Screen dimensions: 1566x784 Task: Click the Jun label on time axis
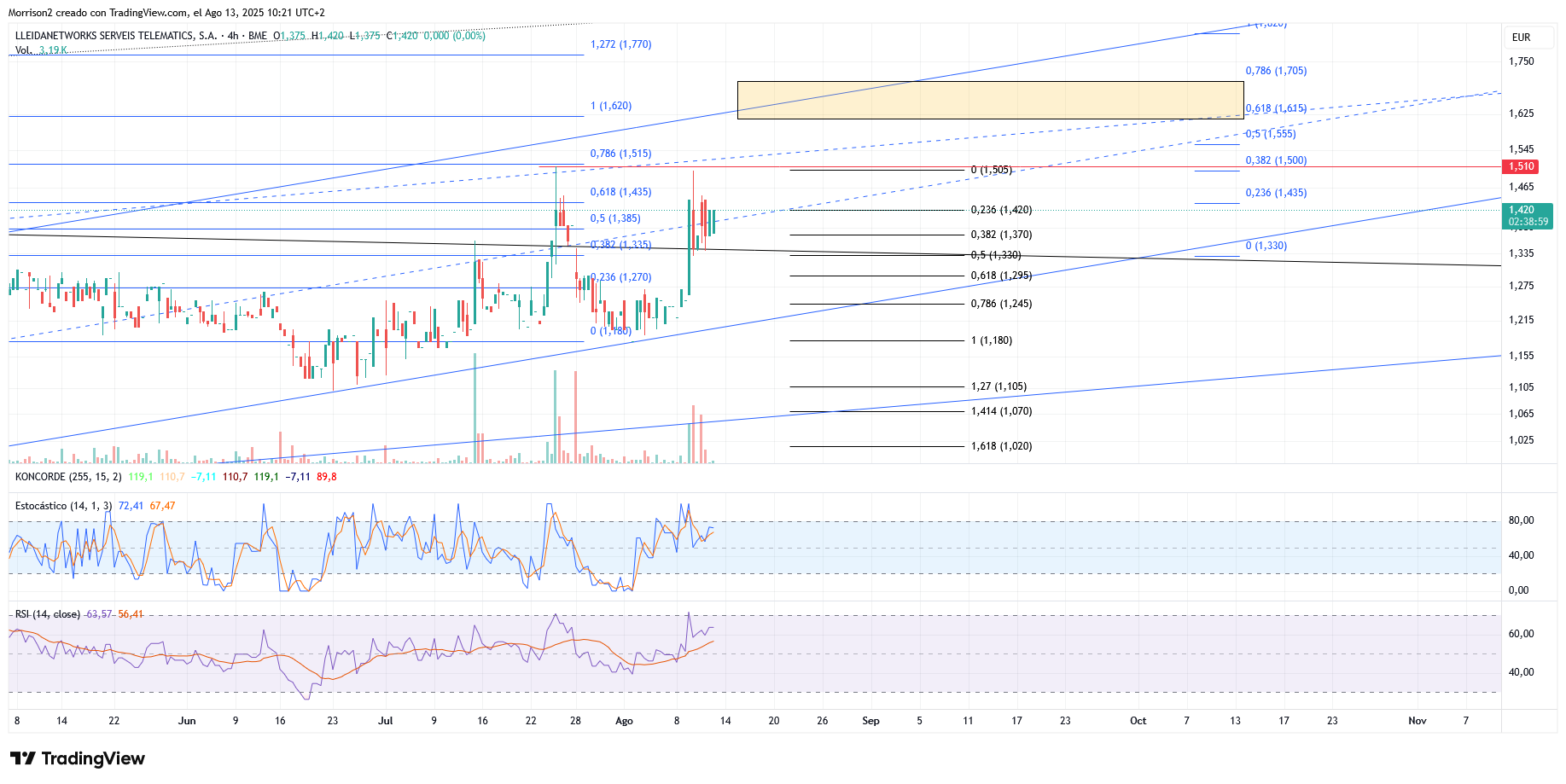(187, 721)
